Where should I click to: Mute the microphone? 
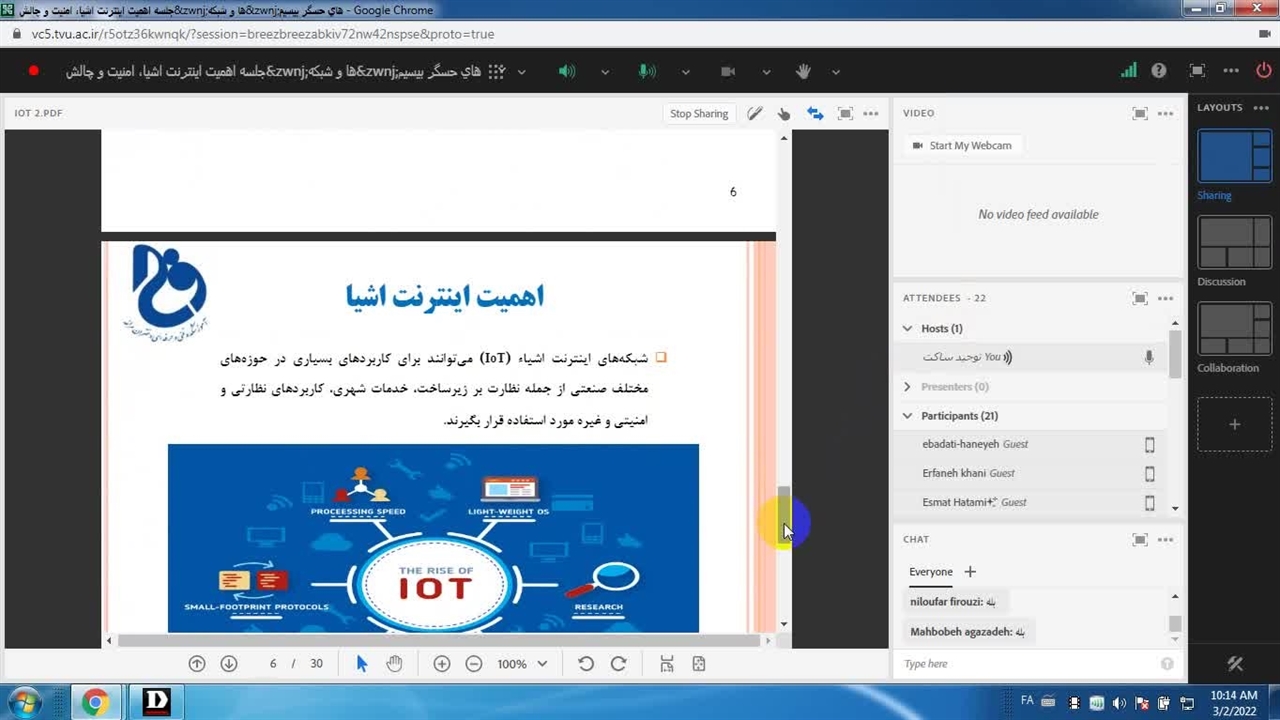(x=647, y=71)
